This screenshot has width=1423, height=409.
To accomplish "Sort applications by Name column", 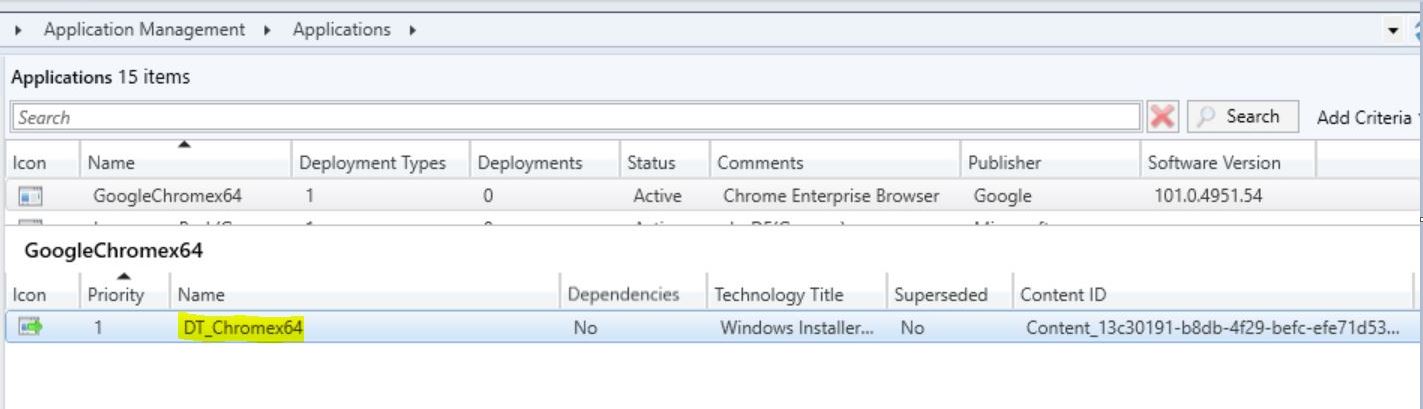I will coord(185,163).
